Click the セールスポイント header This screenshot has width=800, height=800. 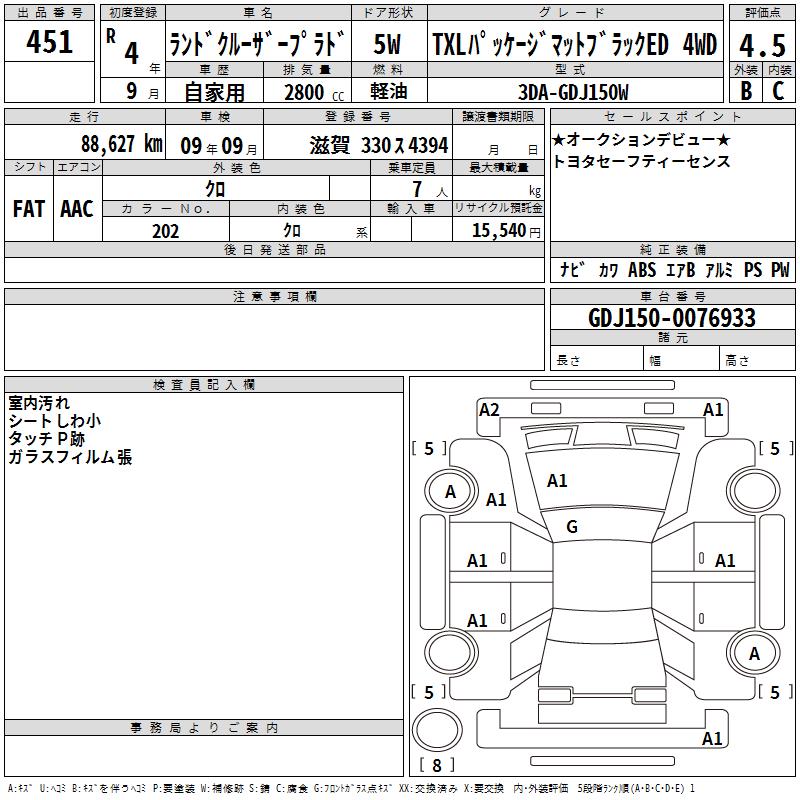coord(672,117)
